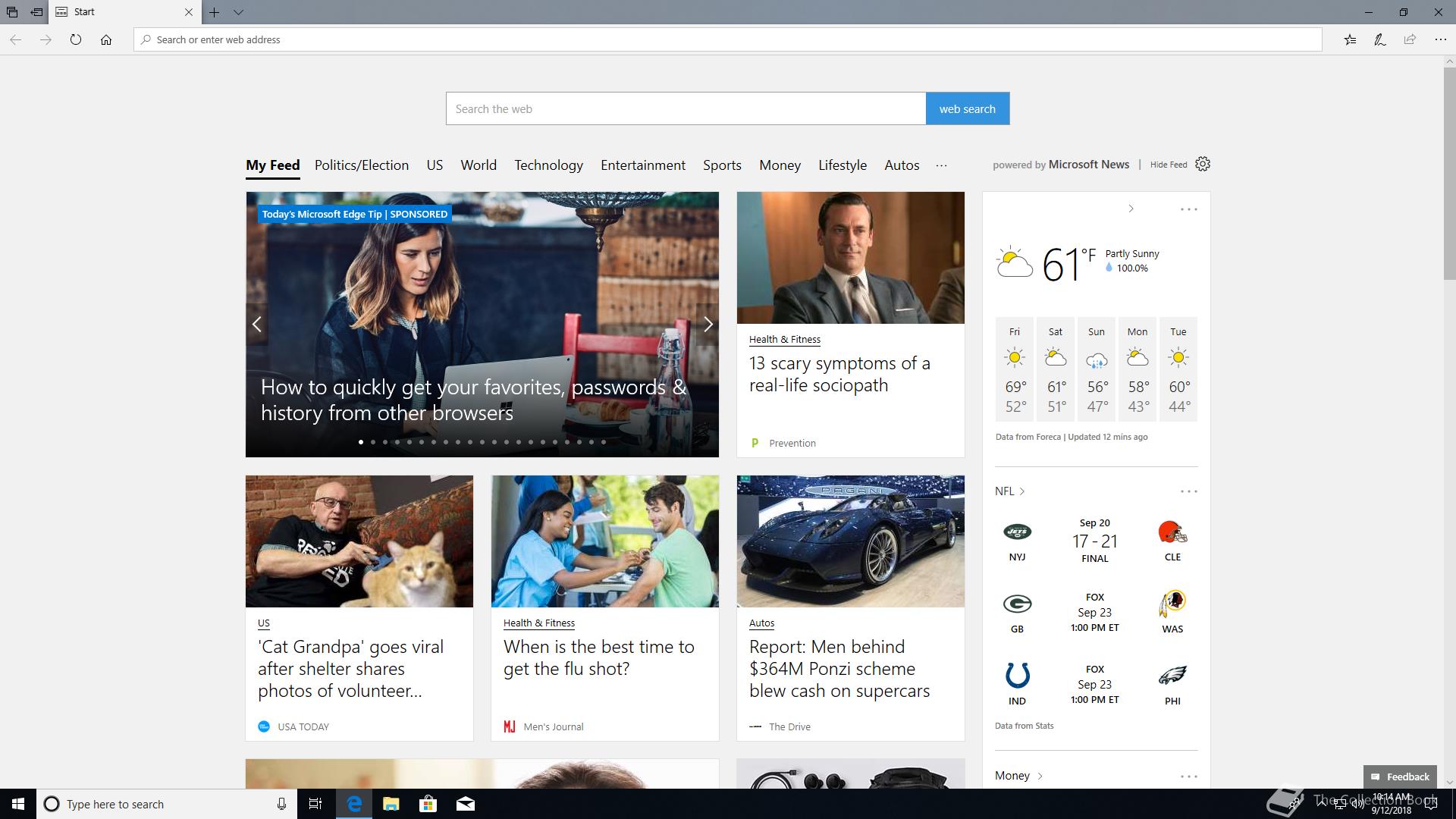Switch to Politics/Election tab
The height and width of the screenshot is (819, 1456).
362,165
